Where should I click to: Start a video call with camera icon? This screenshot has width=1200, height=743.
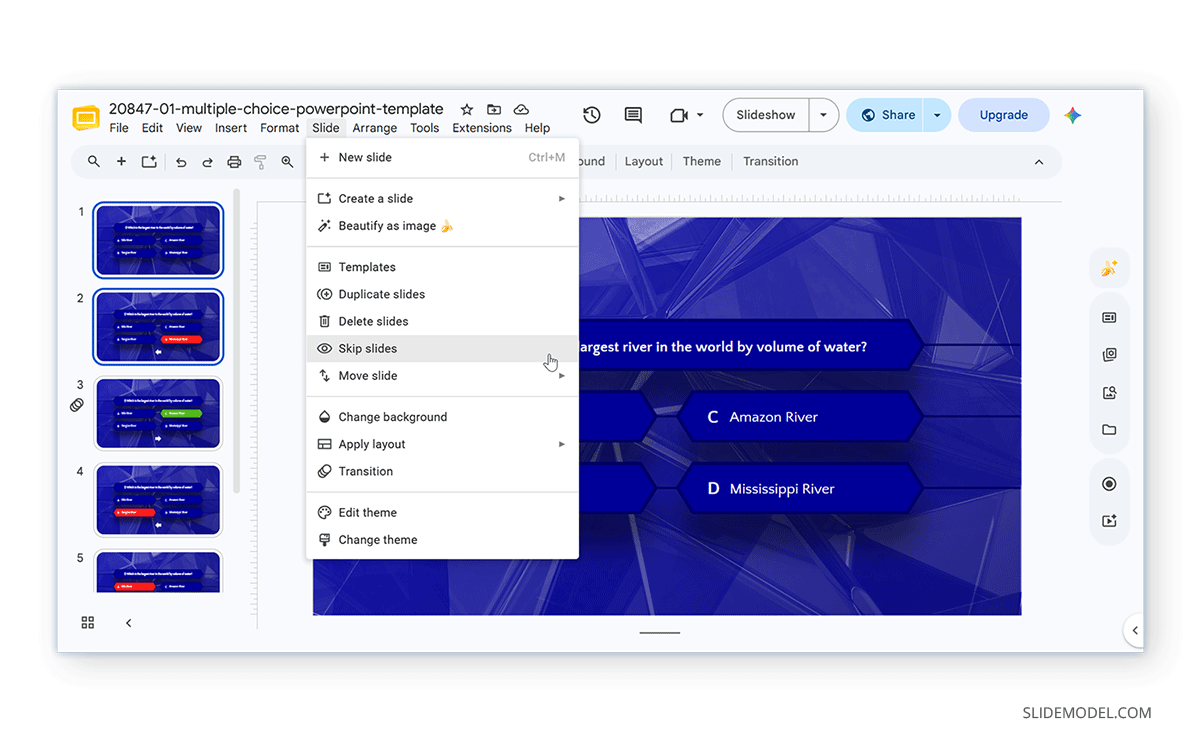679,115
